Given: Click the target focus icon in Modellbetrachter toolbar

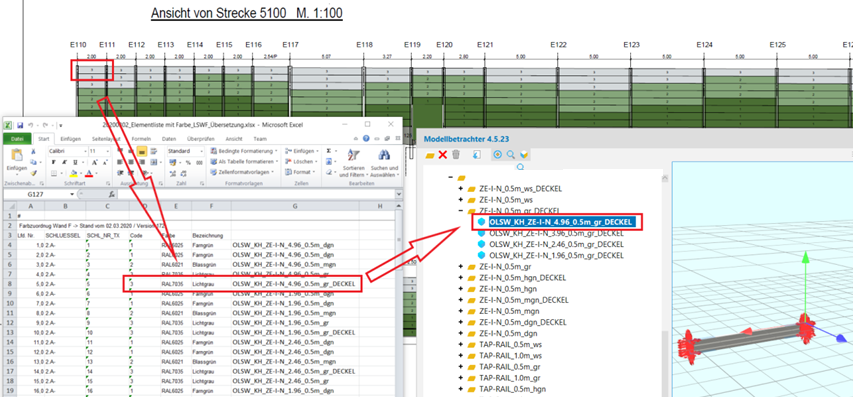Looking at the screenshot, I should click(498, 155).
